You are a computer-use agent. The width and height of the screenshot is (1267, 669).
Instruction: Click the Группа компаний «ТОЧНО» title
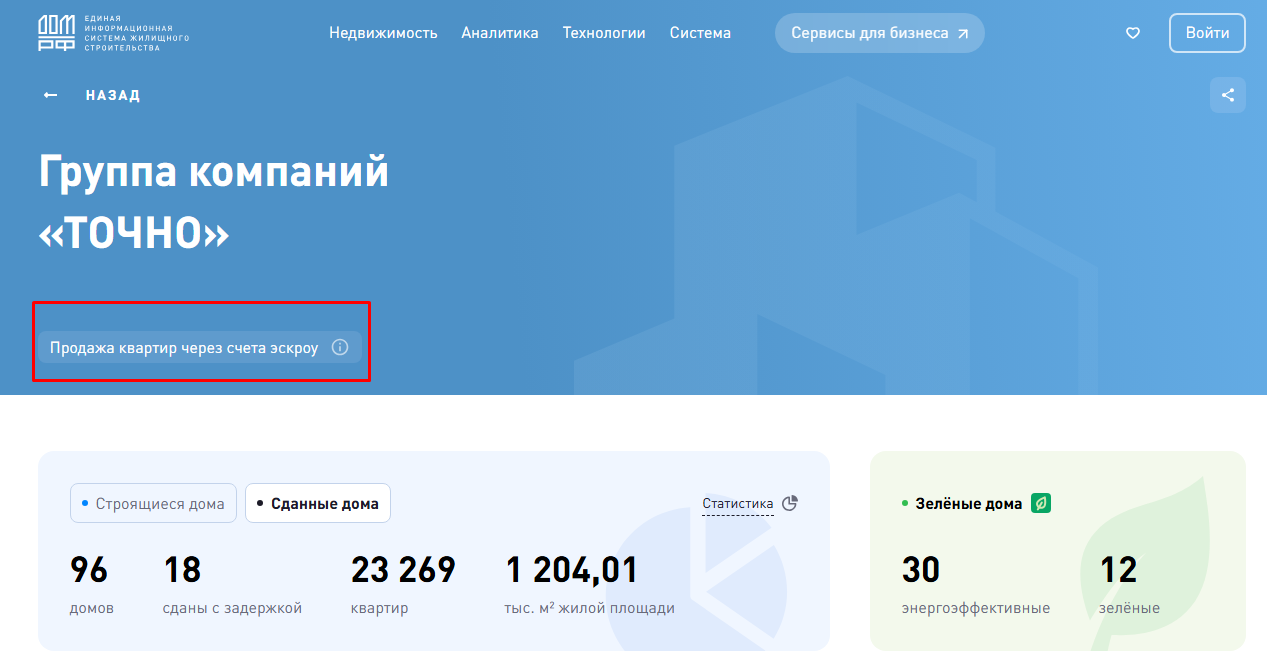click(x=214, y=203)
